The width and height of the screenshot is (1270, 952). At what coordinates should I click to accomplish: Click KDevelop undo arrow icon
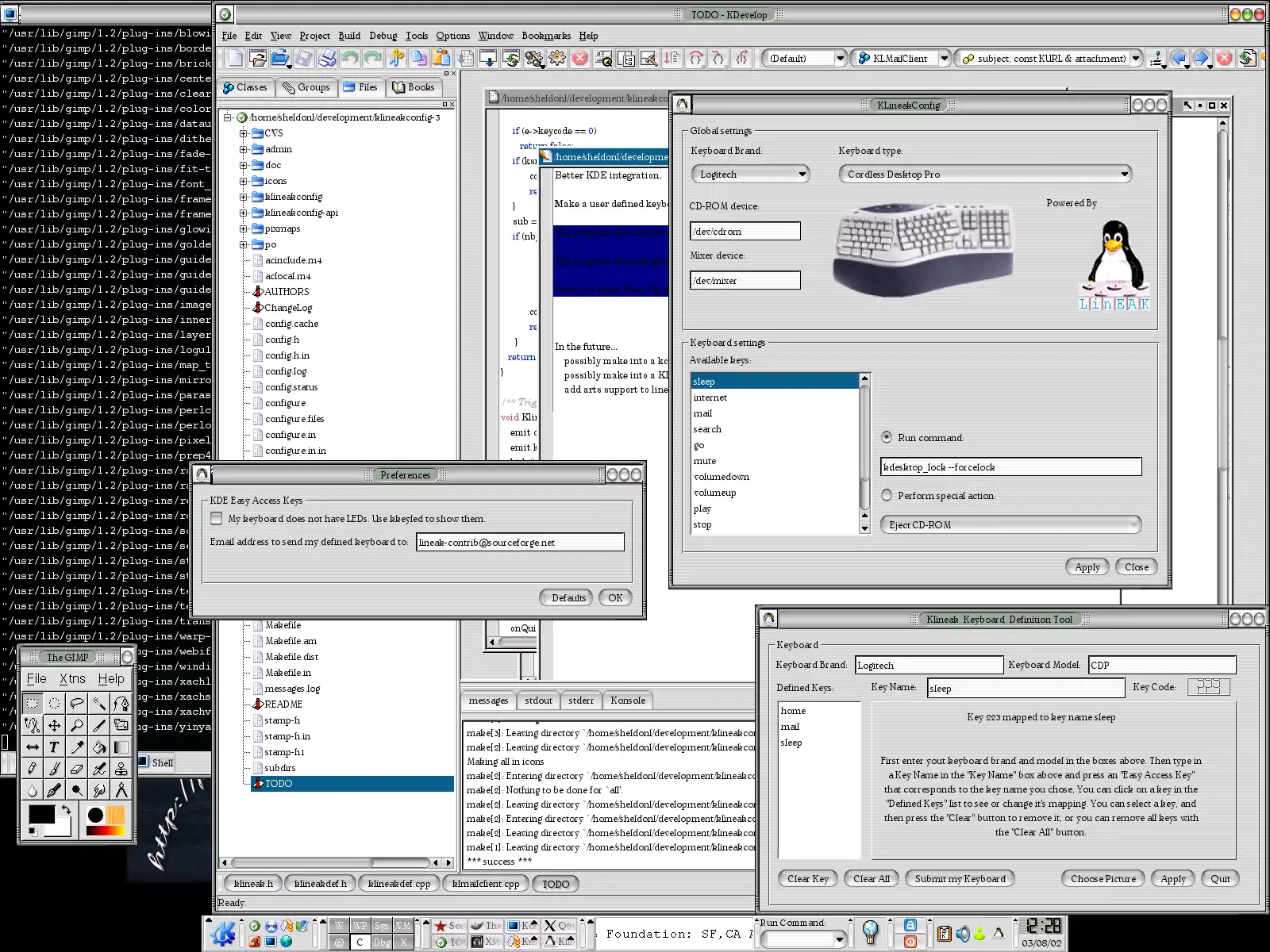[350, 58]
